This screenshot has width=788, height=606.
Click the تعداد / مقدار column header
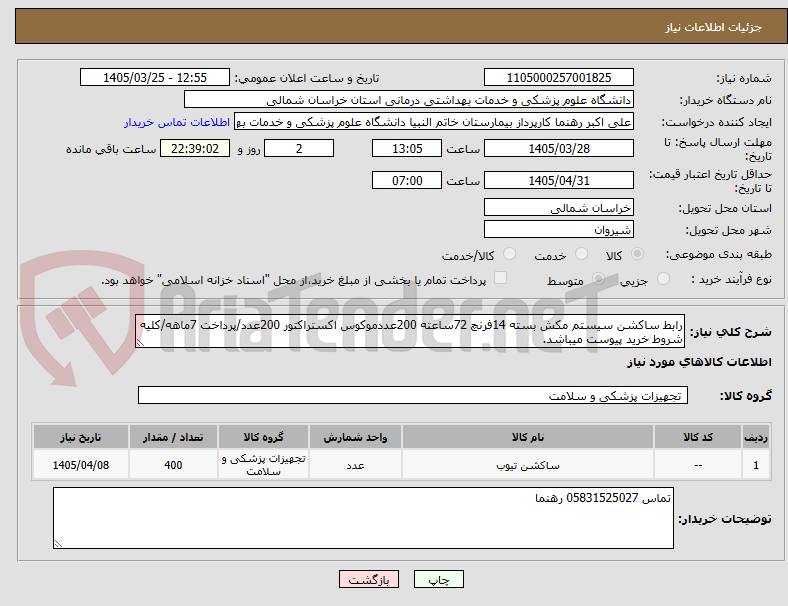pyautogui.click(x=173, y=437)
